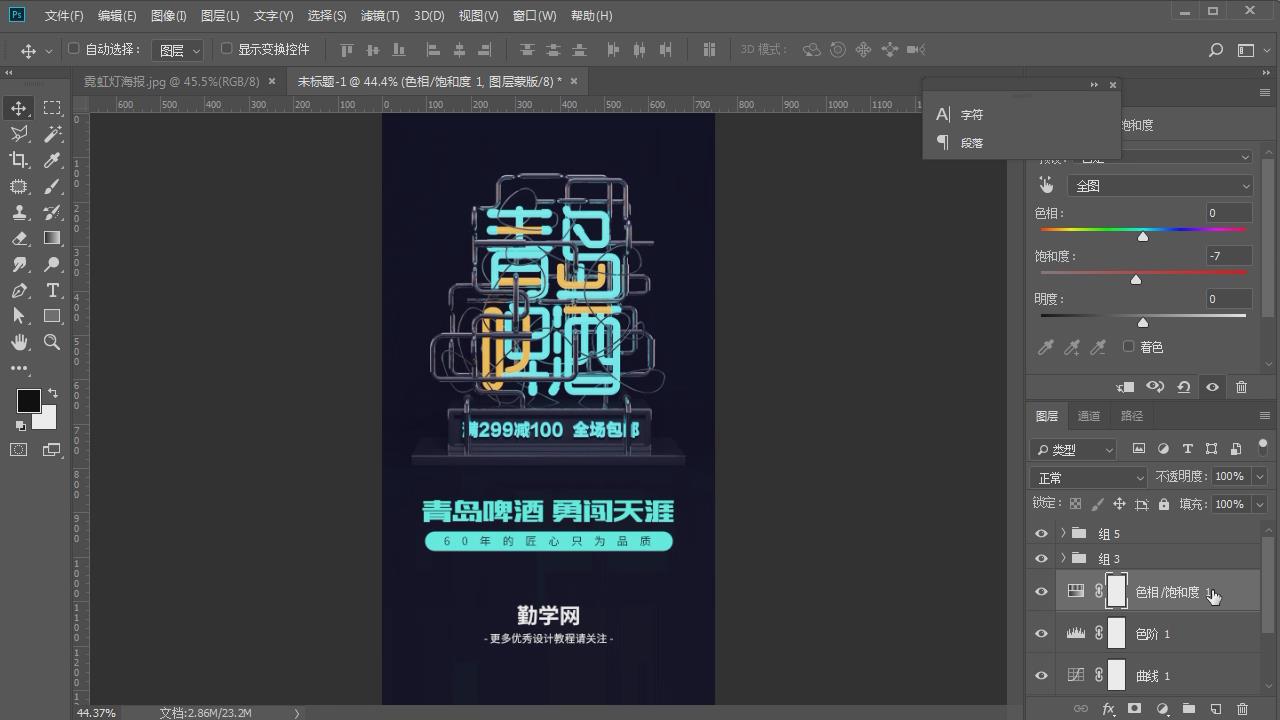The image size is (1280, 720).
Task: Enable the 着色 colorize checkbox
Action: tap(1128, 346)
